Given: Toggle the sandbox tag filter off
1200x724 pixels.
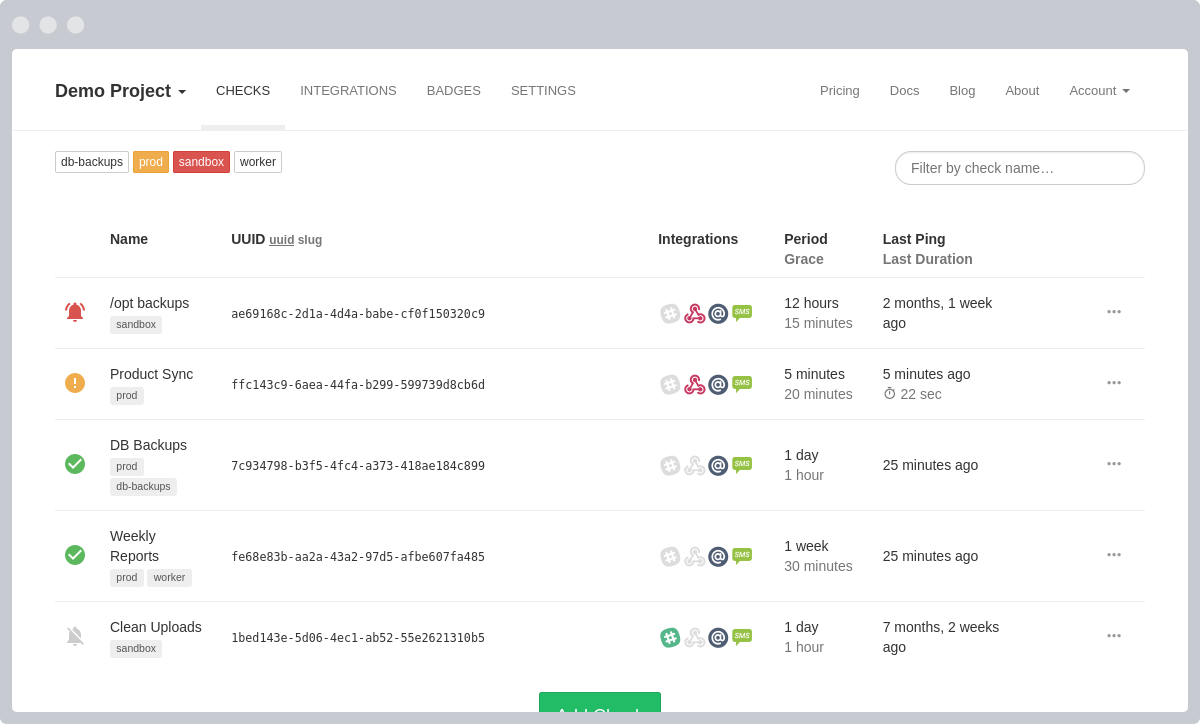Looking at the screenshot, I should click(201, 161).
